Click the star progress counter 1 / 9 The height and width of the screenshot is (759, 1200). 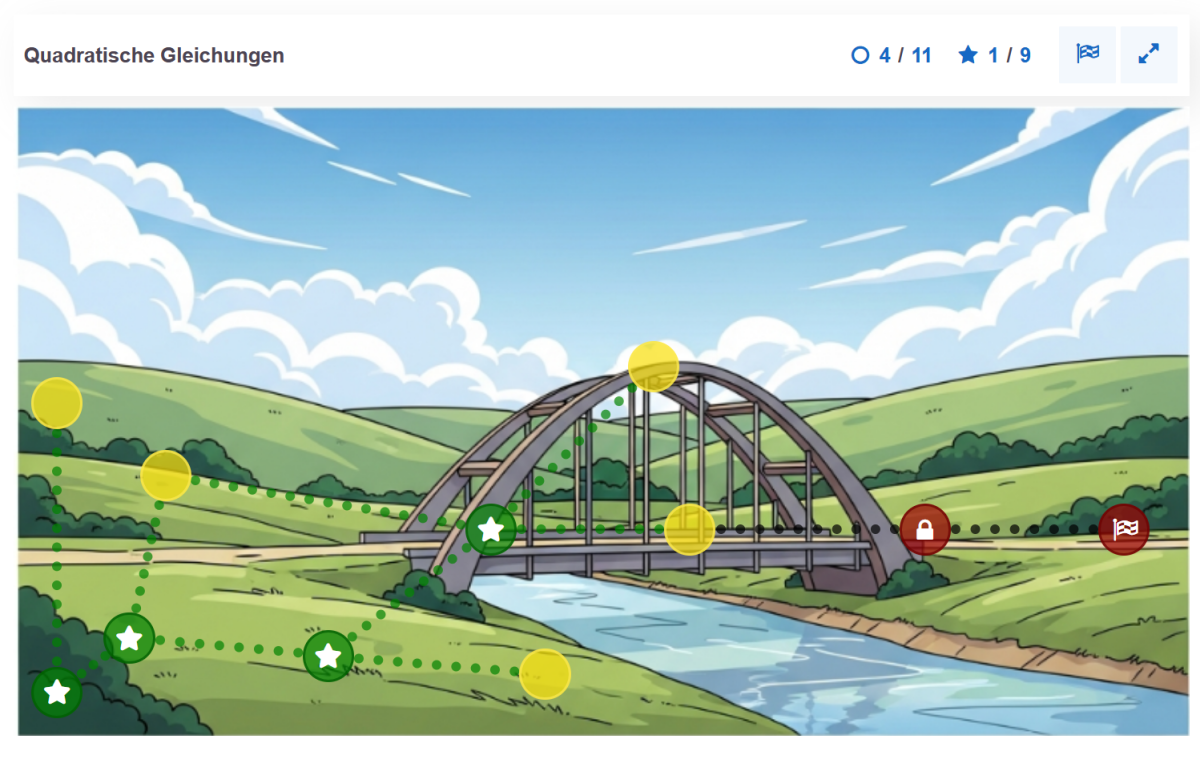coord(995,55)
